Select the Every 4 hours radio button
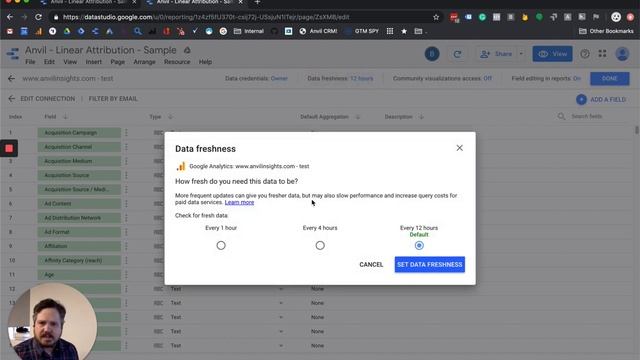Viewport: 640px width, 360px height. coord(320,245)
